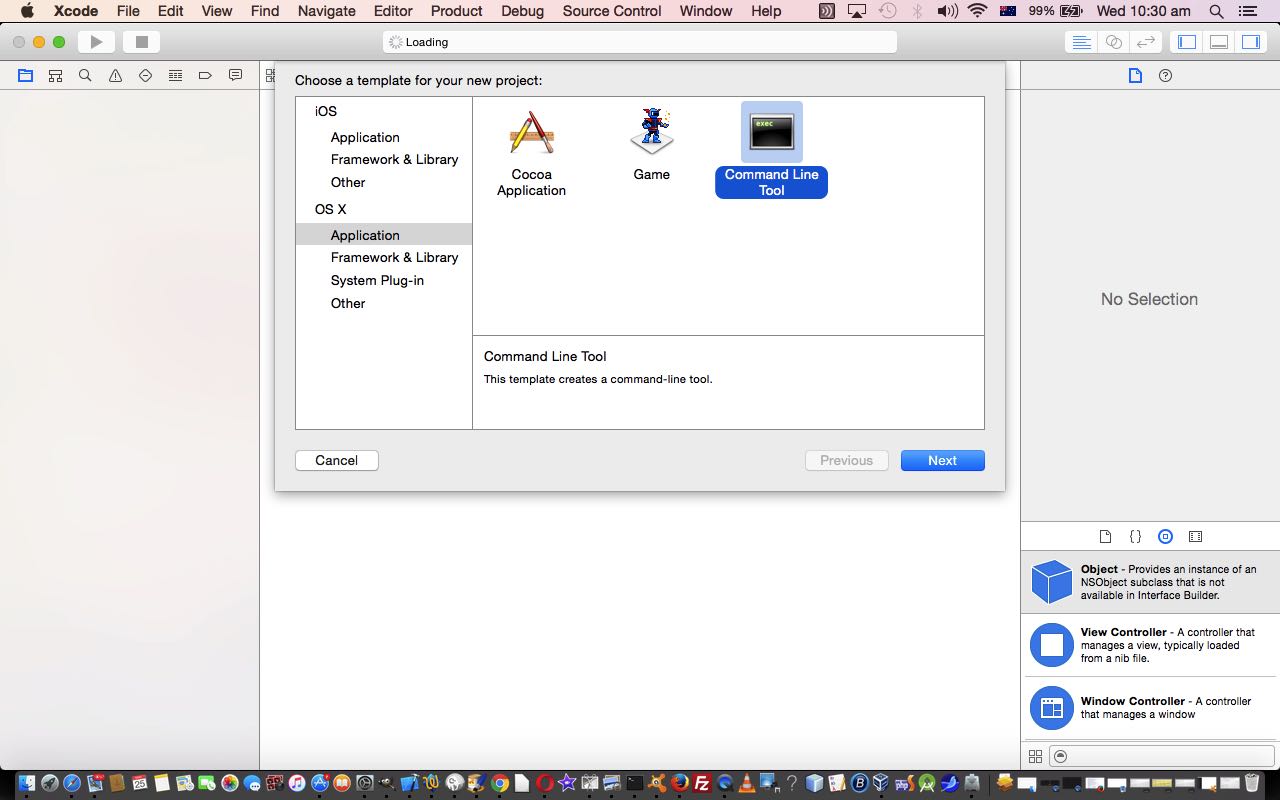Screen dimensions: 1280x800
Task: Open FileZilla from the Dock
Action: [x=702, y=783]
